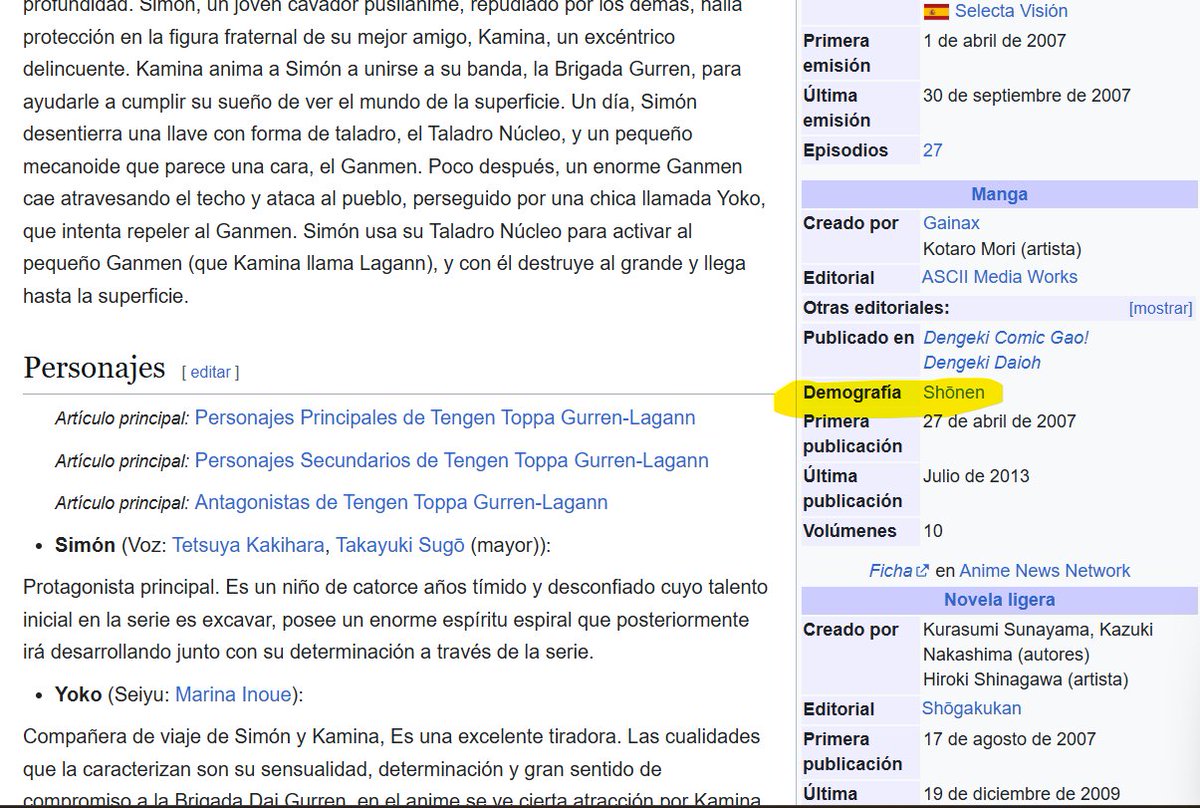This screenshot has width=1200, height=808.
Task: Click the Personajes section heading
Action: pyautogui.click(x=94, y=368)
